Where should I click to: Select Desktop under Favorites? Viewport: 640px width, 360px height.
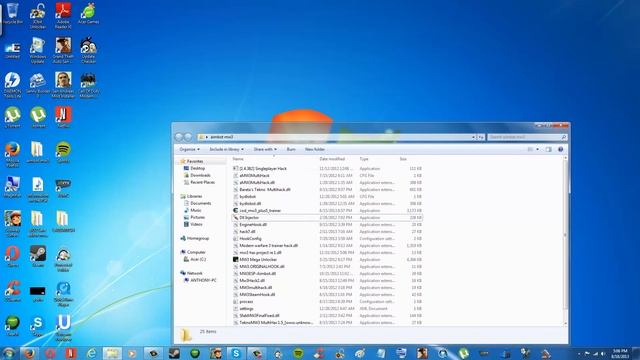pos(198,168)
